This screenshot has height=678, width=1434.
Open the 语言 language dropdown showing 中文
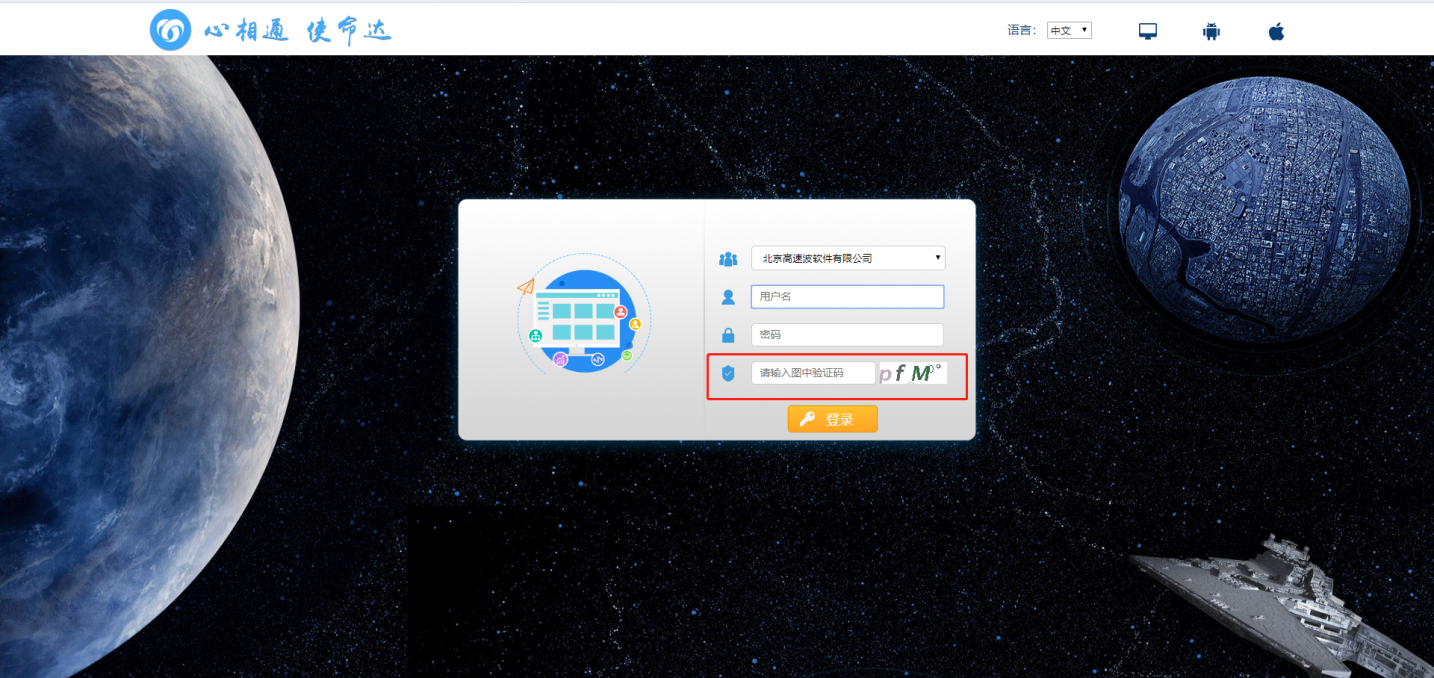click(1069, 31)
